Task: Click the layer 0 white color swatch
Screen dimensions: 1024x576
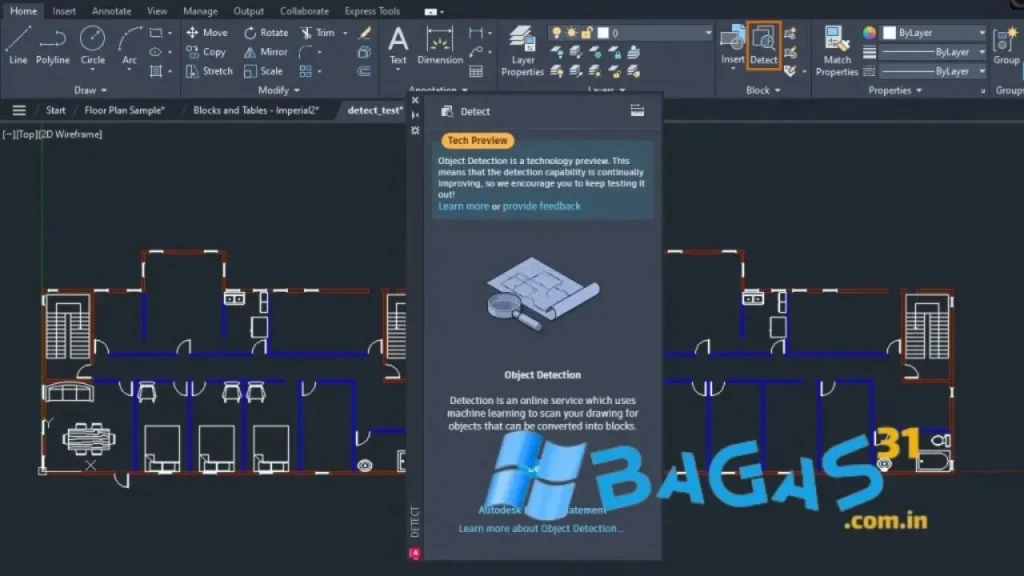Action: coord(603,33)
